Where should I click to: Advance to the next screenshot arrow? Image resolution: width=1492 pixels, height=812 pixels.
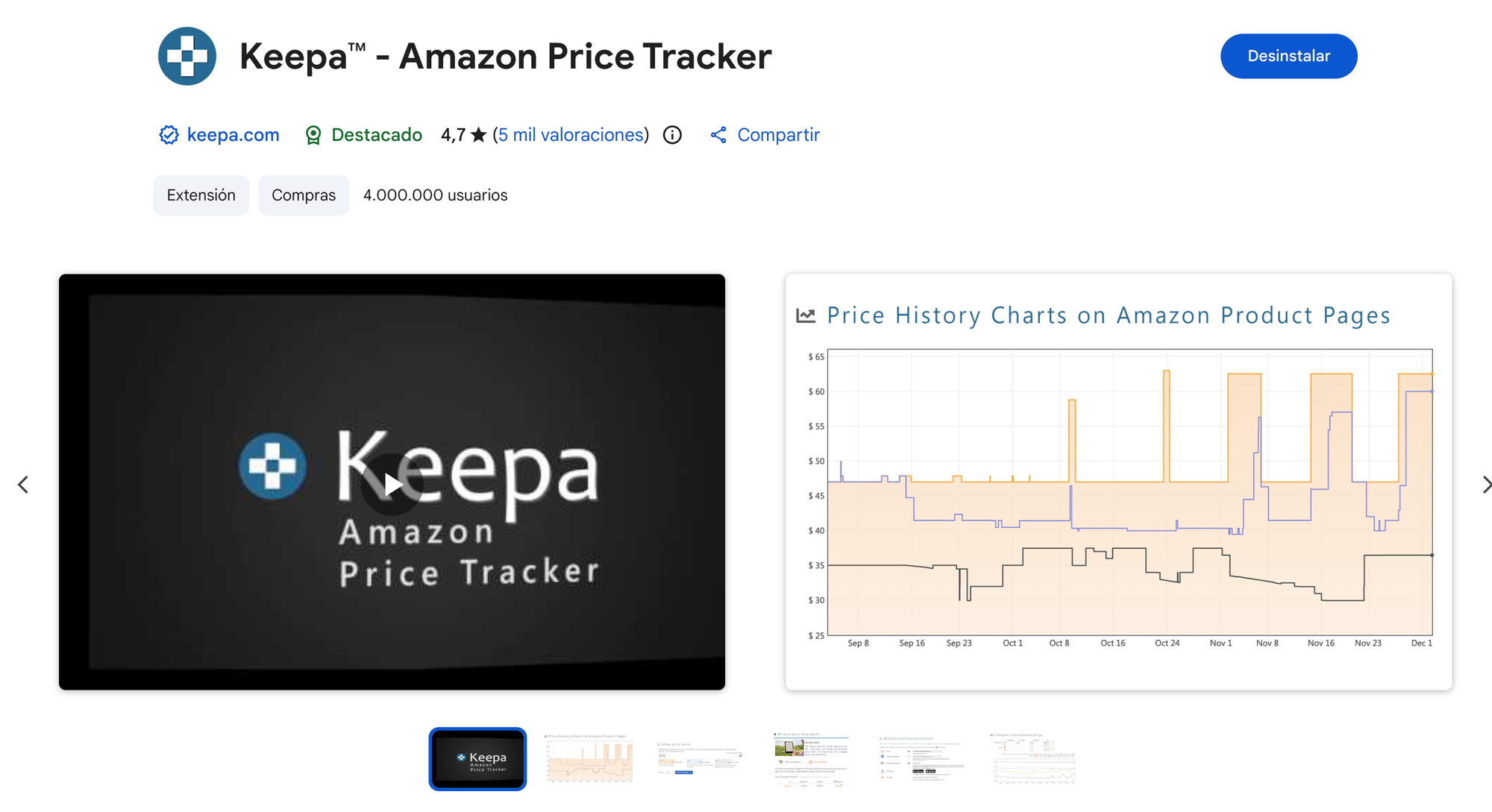pos(1485,485)
